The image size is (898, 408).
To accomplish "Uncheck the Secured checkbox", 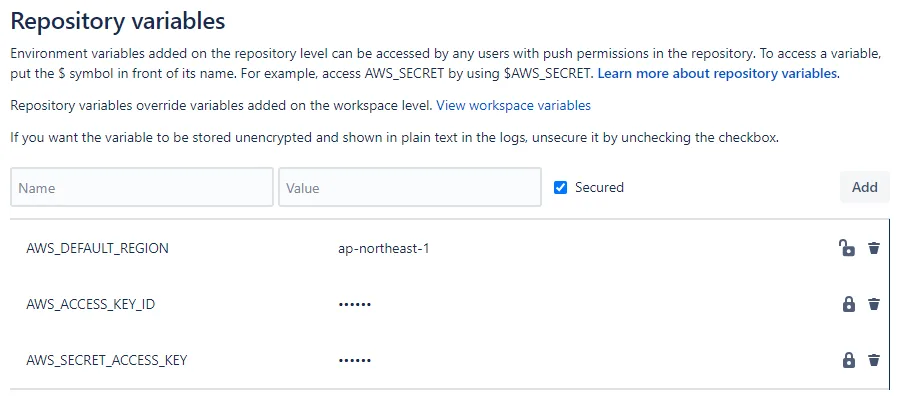I will point(561,187).
